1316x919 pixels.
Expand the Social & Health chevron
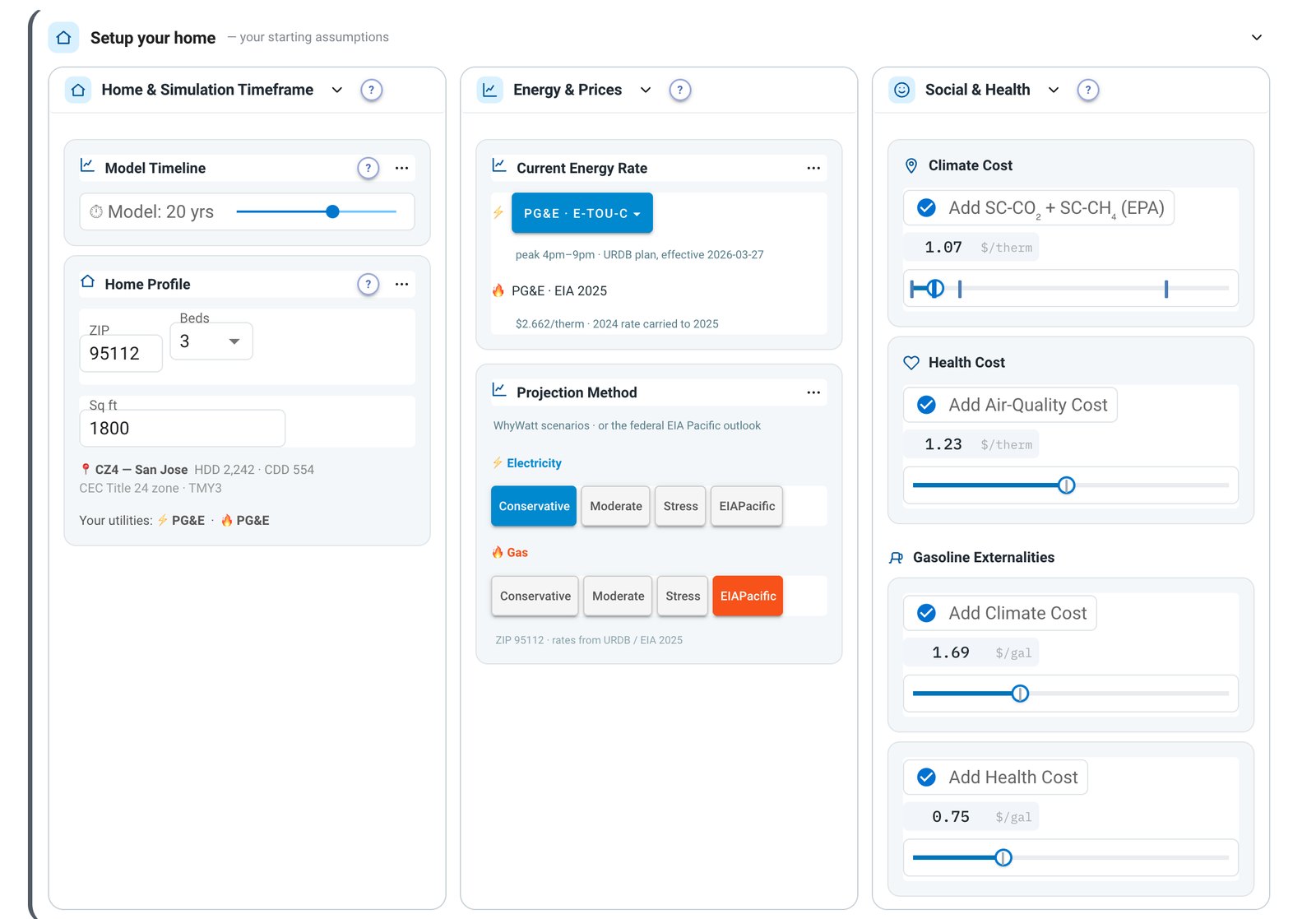point(1054,90)
